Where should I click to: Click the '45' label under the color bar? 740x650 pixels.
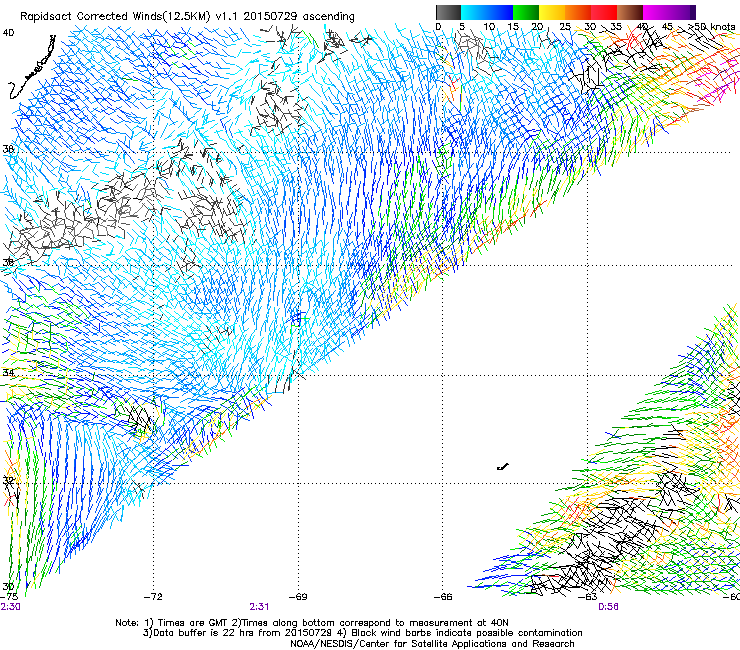(667, 27)
